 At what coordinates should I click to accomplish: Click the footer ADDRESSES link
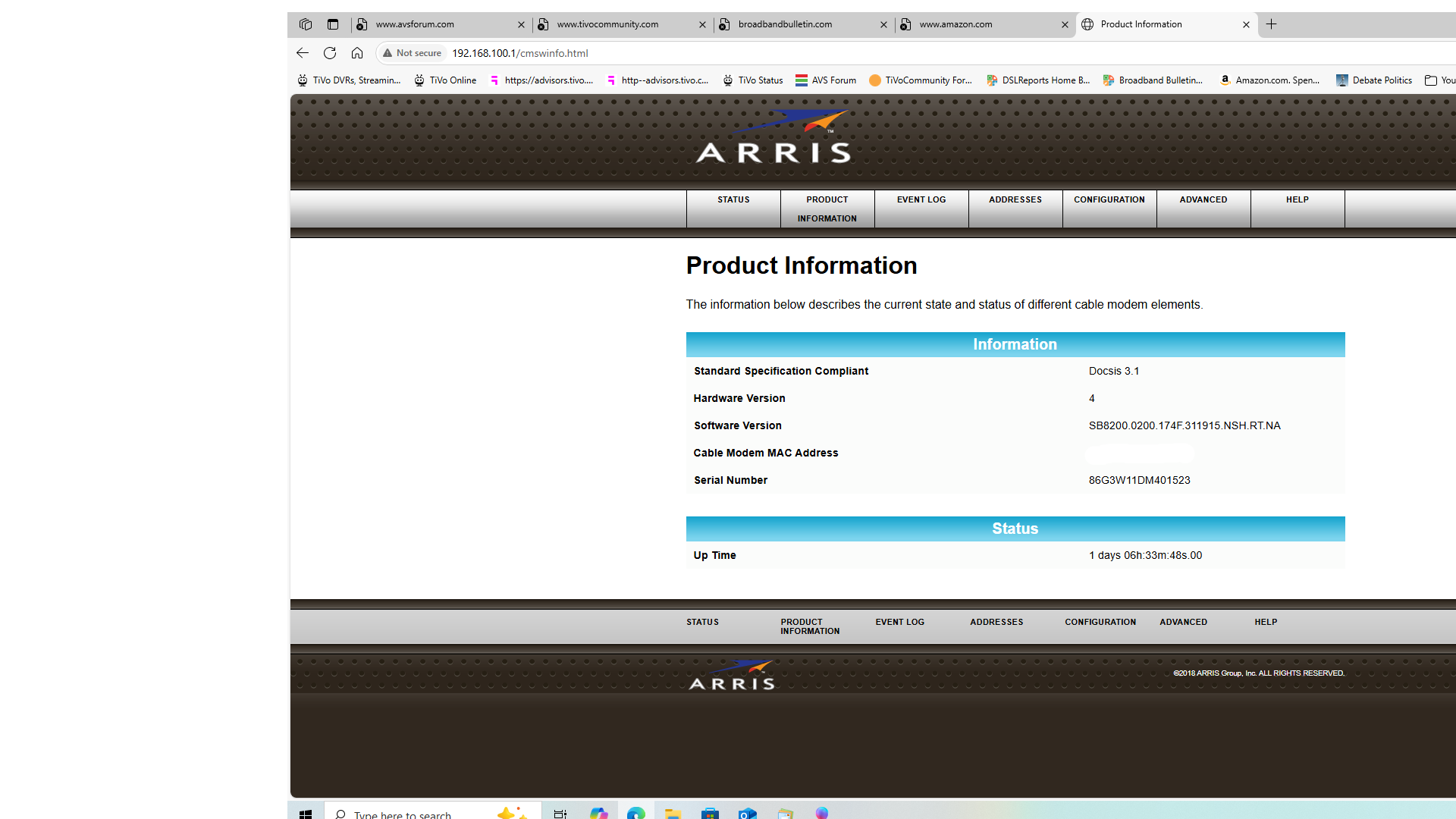click(996, 622)
